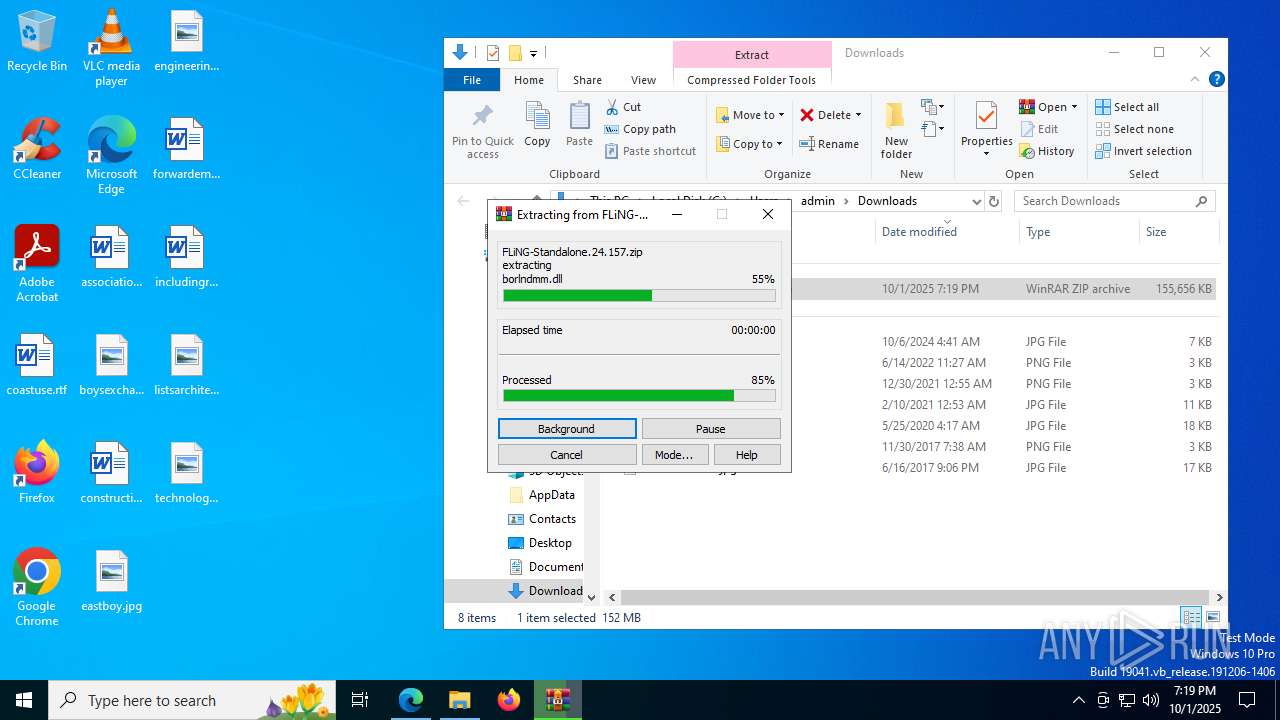This screenshot has width=1280, height=720.
Task: Select VLC media player desktop icon
Action: 111,48
